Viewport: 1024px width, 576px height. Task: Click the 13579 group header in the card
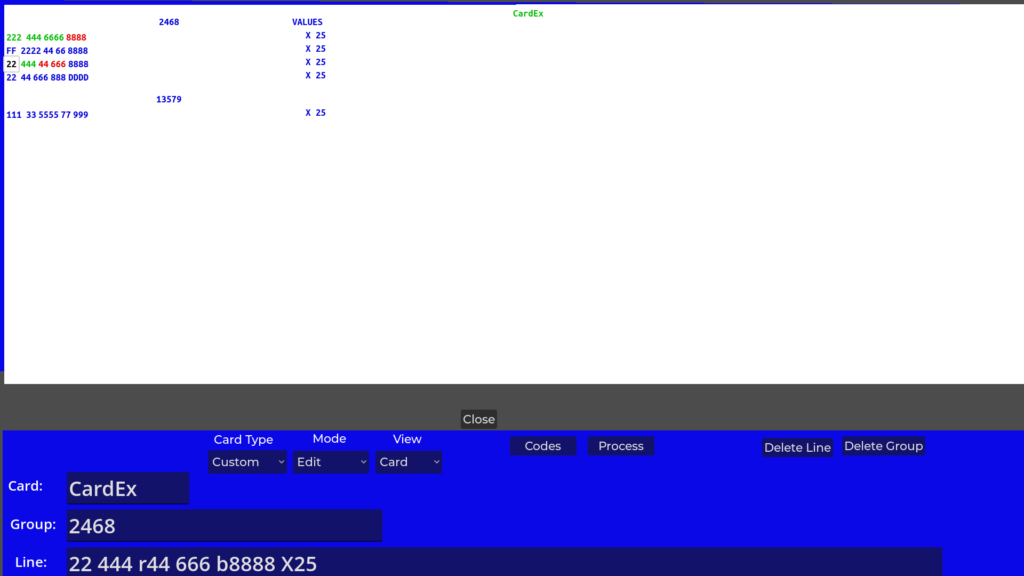[169, 100]
